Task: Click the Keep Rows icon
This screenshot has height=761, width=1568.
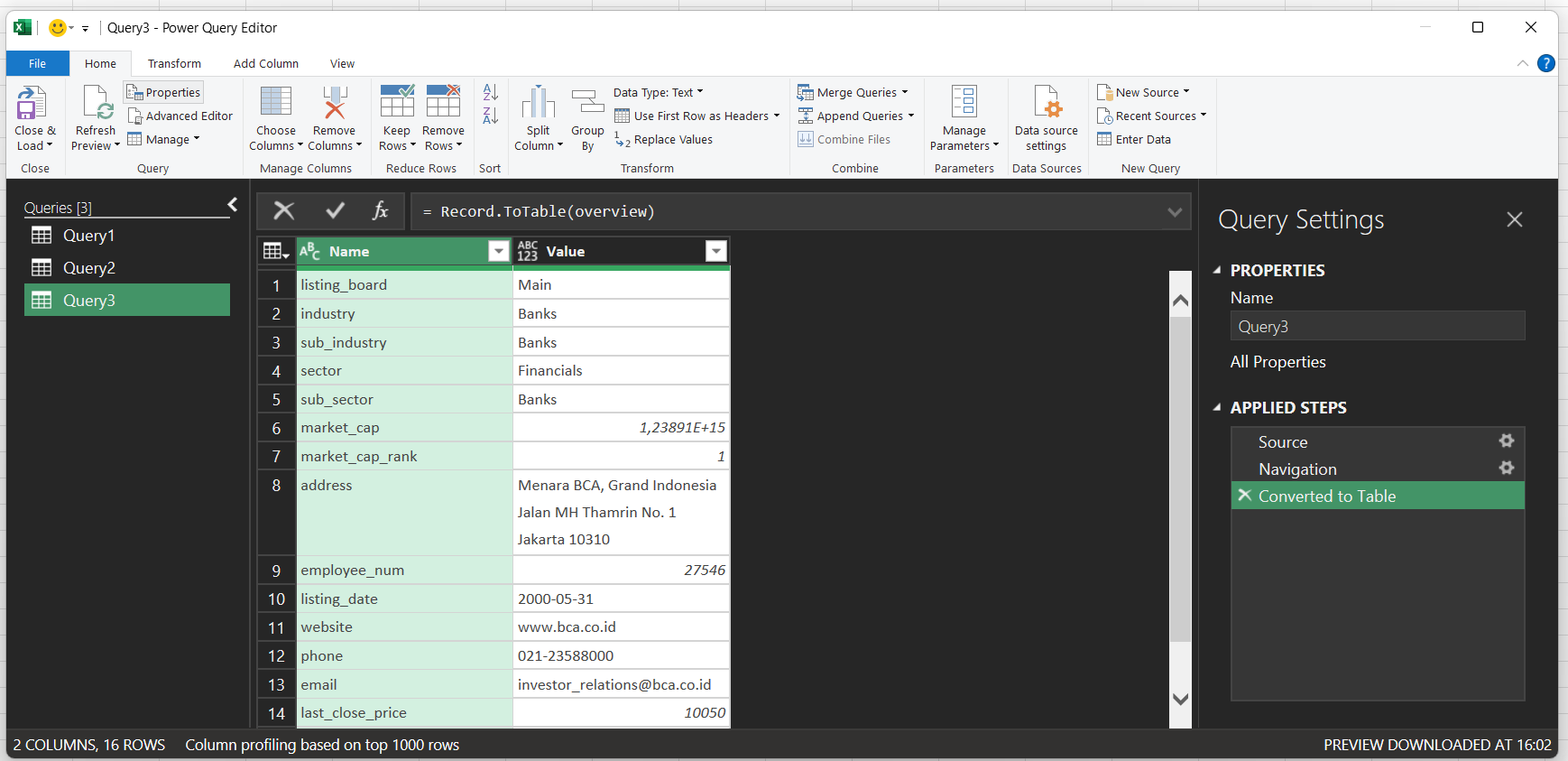Action: coord(397,101)
